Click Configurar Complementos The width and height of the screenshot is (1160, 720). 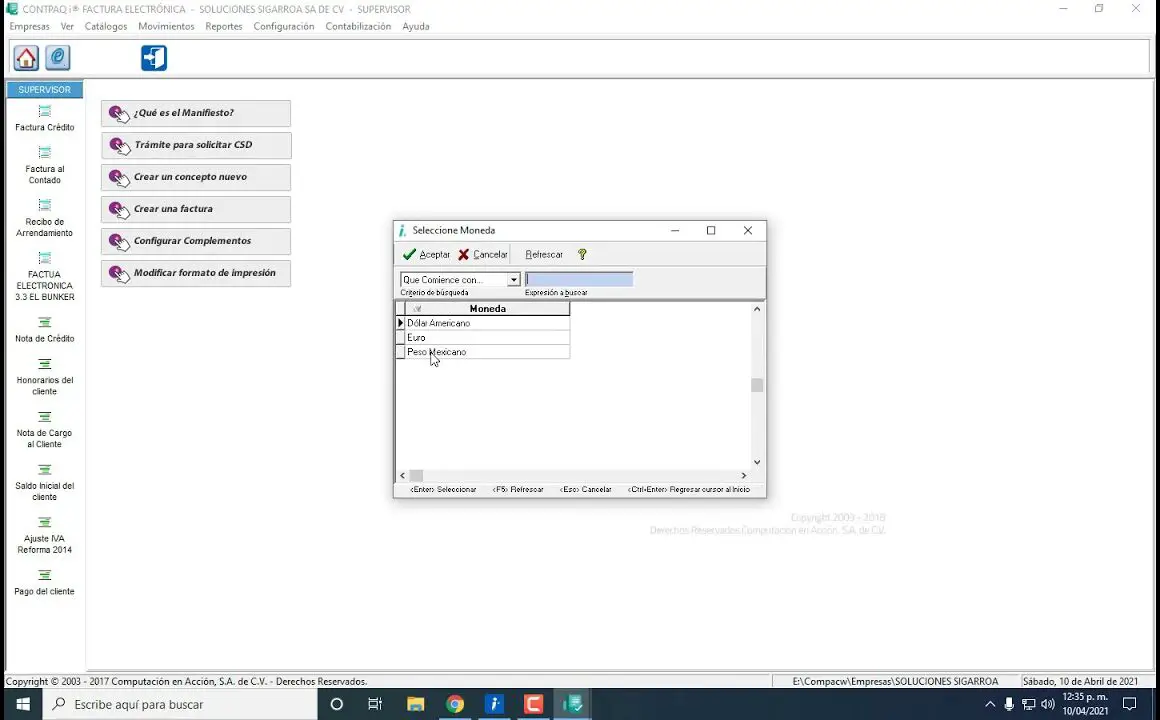tap(196, 241)
